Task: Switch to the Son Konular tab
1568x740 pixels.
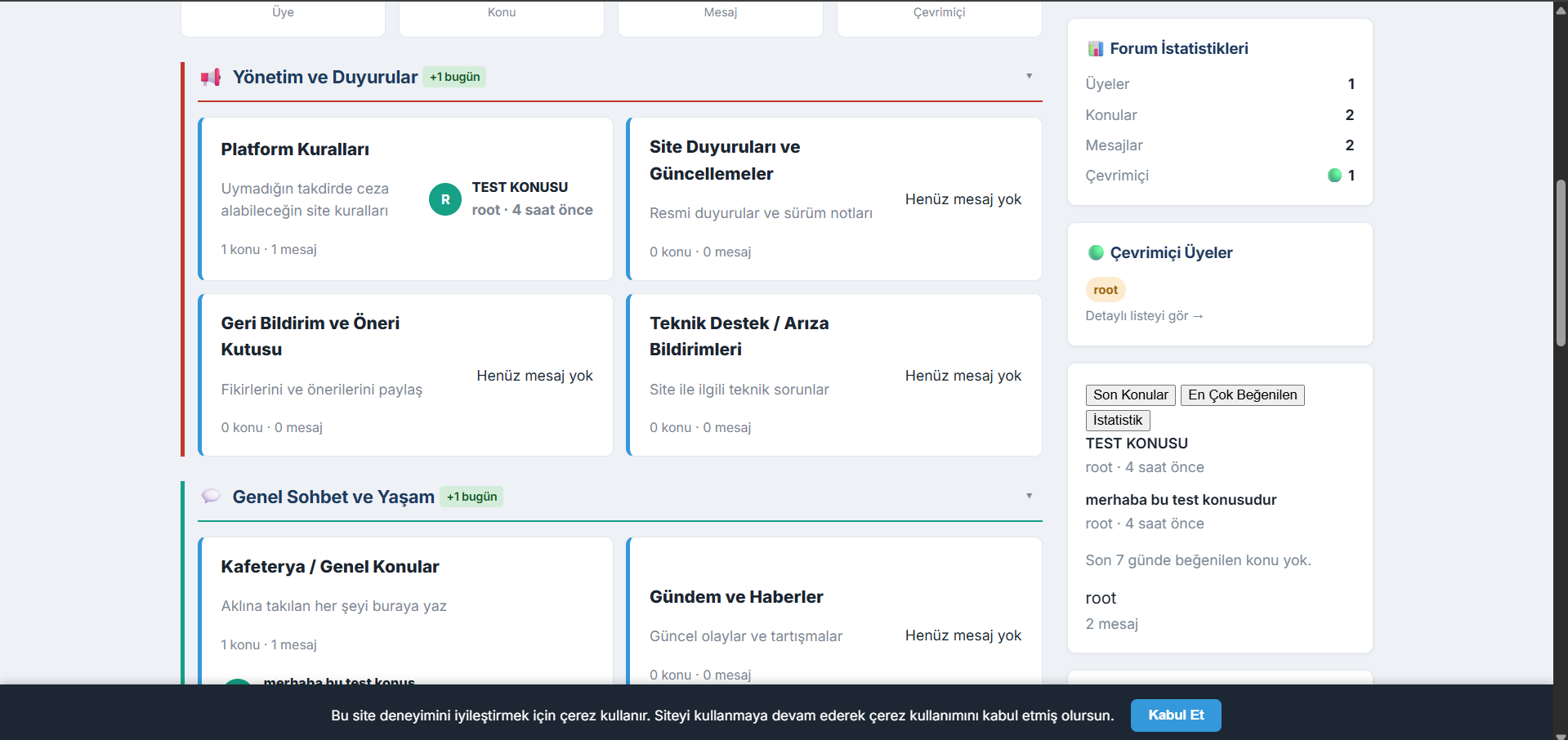Action: (1130, 395)
